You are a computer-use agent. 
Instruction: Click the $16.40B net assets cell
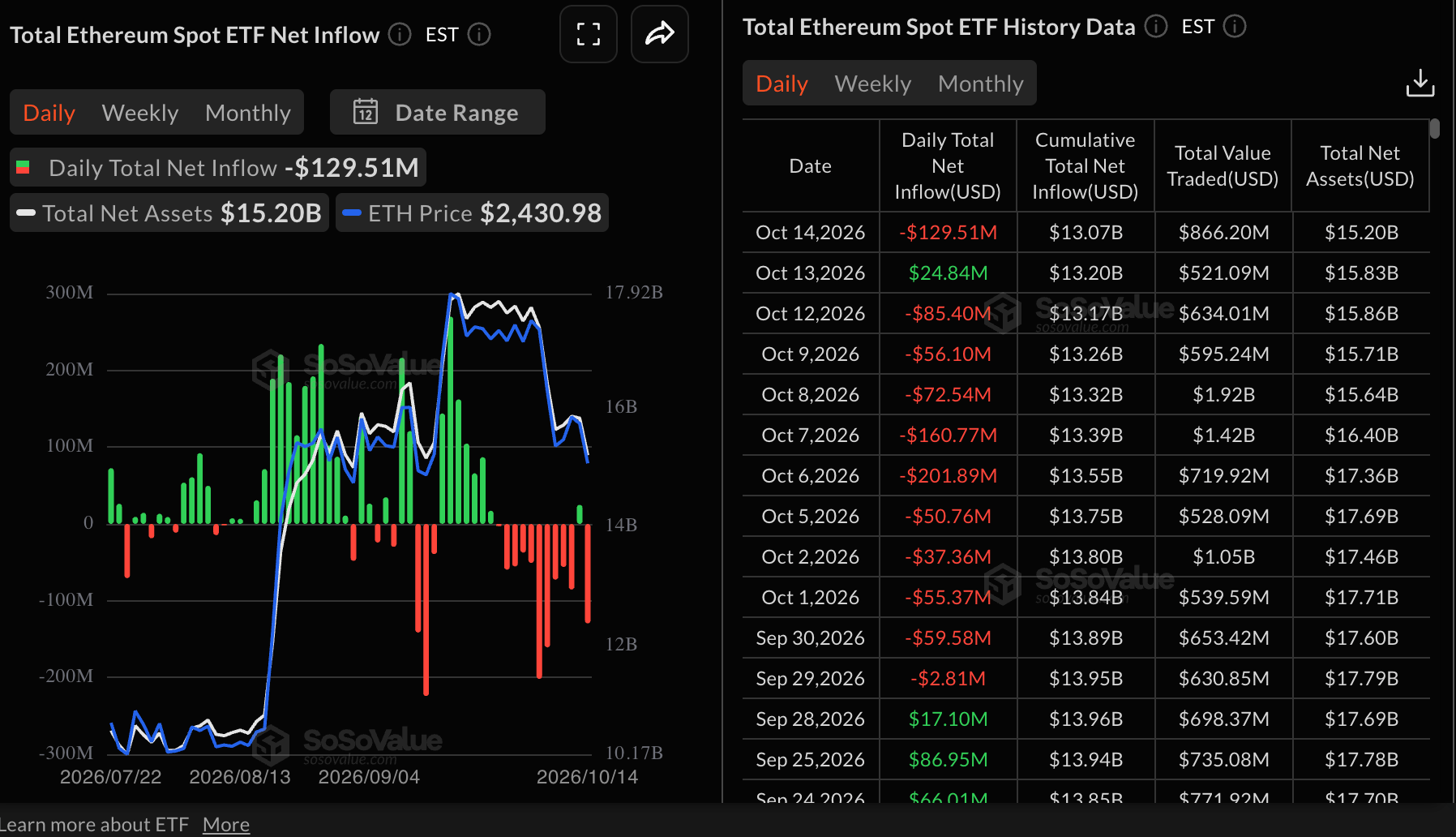click(x=1361, y=436)
